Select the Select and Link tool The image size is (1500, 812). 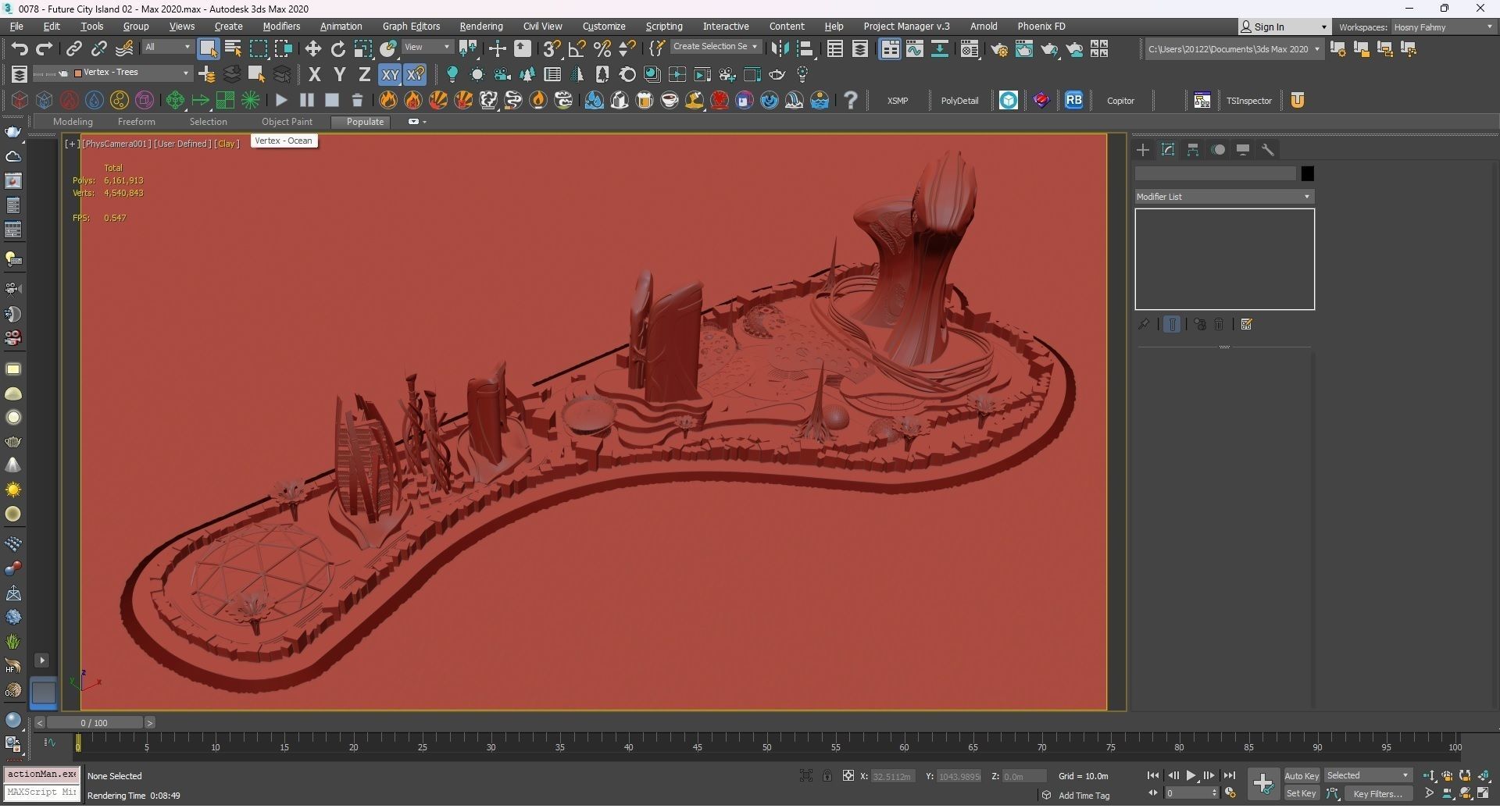[73, 49]
